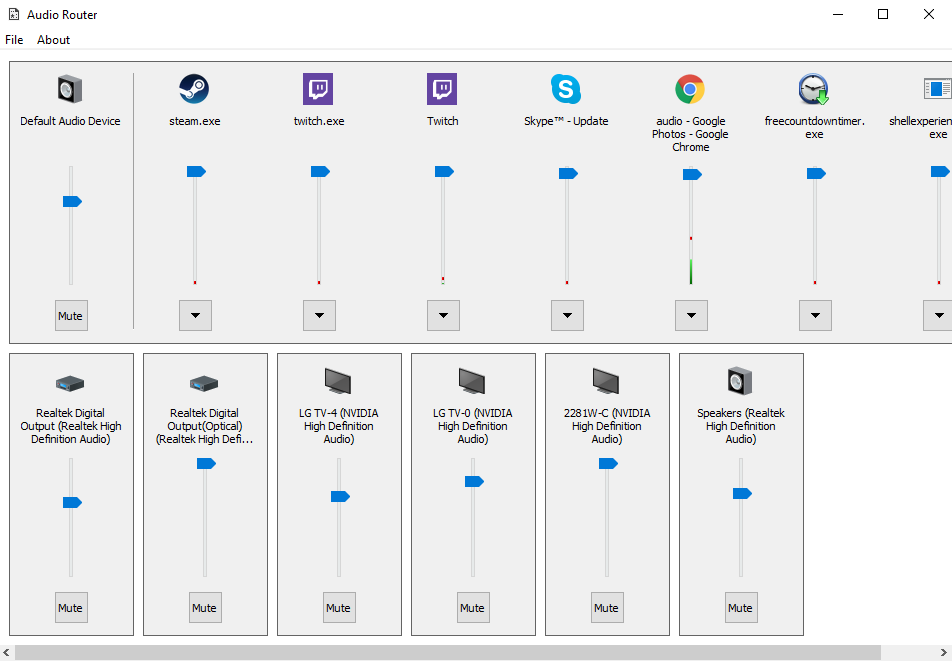Open the Skype Update dropdown arrow

[x=567, y=316]
